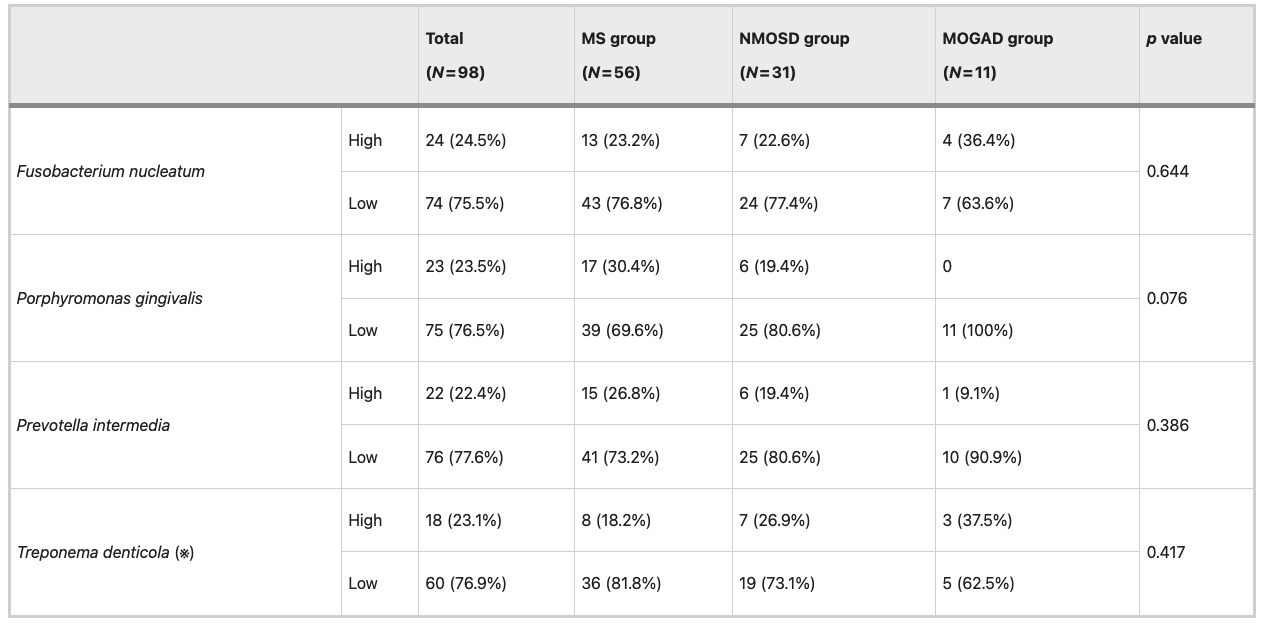Image resolution: width=1264 pixels, height=625 pixels.
Task: Select the 17 (30.4%) MS group cell
Action: [x=621, y=266]
